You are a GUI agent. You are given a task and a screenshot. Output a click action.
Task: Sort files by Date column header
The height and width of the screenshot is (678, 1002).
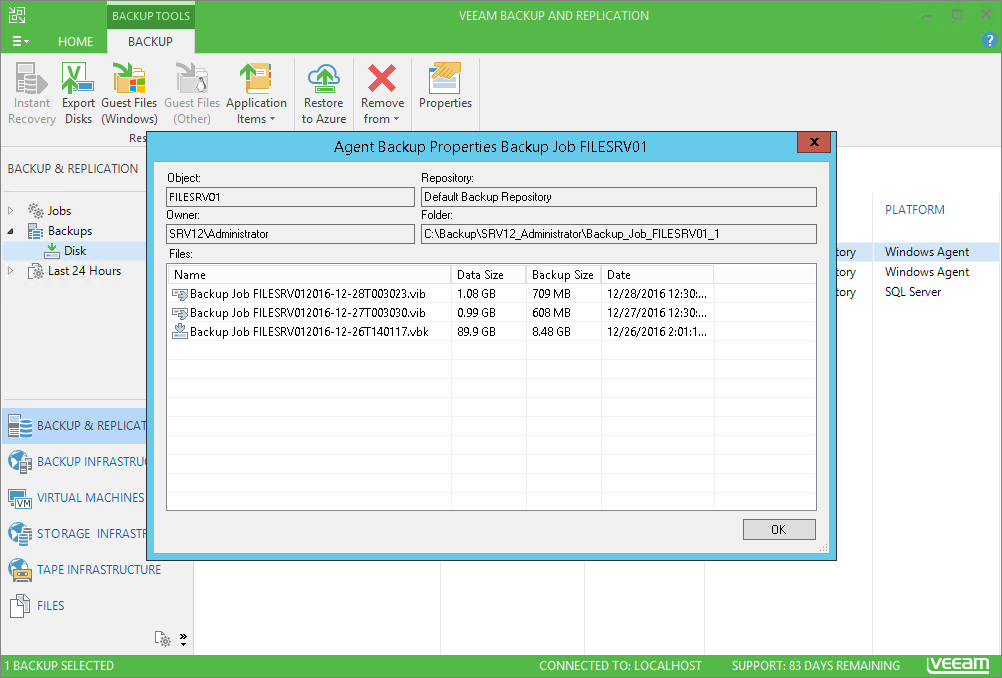657,275
